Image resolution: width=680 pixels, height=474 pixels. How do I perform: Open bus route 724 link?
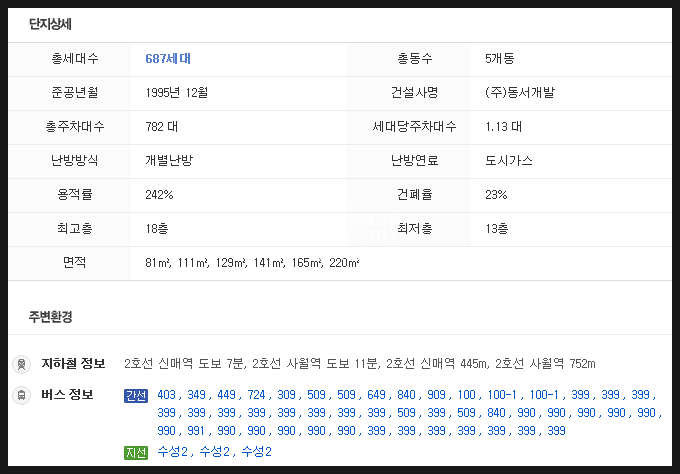(256, 395)
